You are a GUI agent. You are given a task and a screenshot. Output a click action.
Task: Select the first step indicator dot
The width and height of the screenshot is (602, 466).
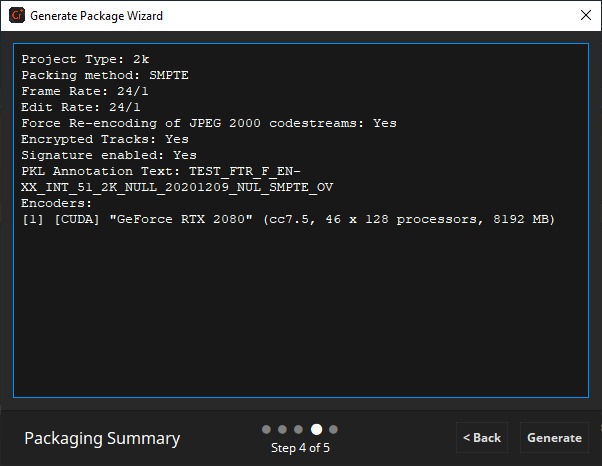pos(267,429)
